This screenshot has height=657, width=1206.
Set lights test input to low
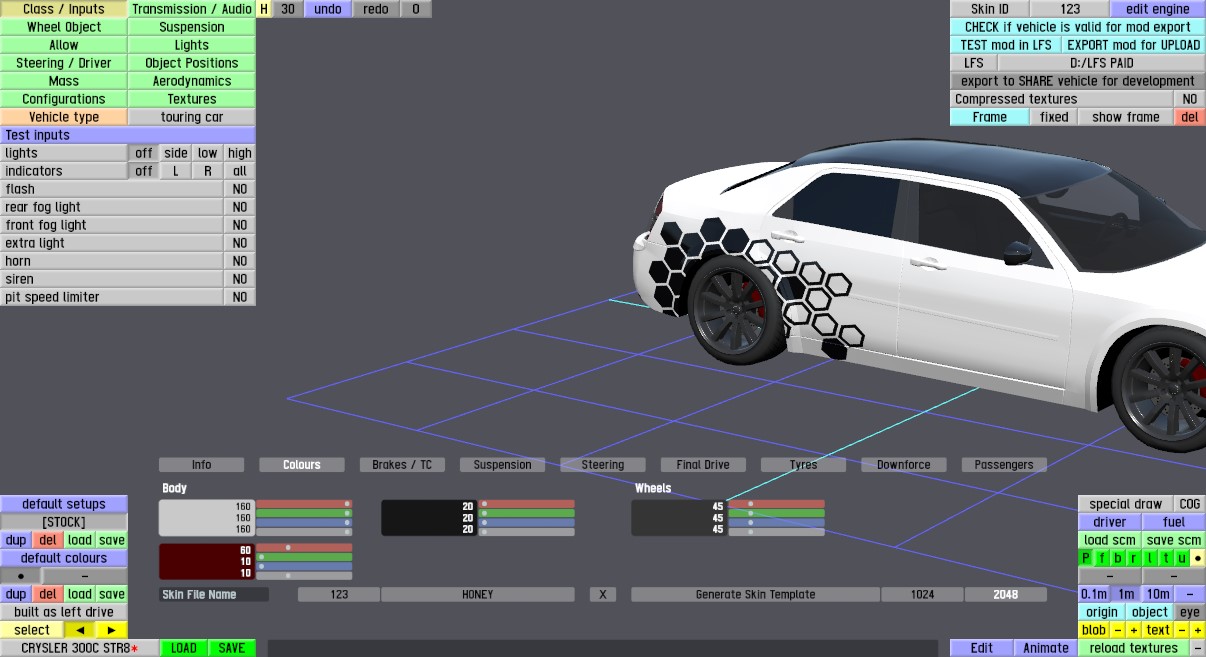208,153
